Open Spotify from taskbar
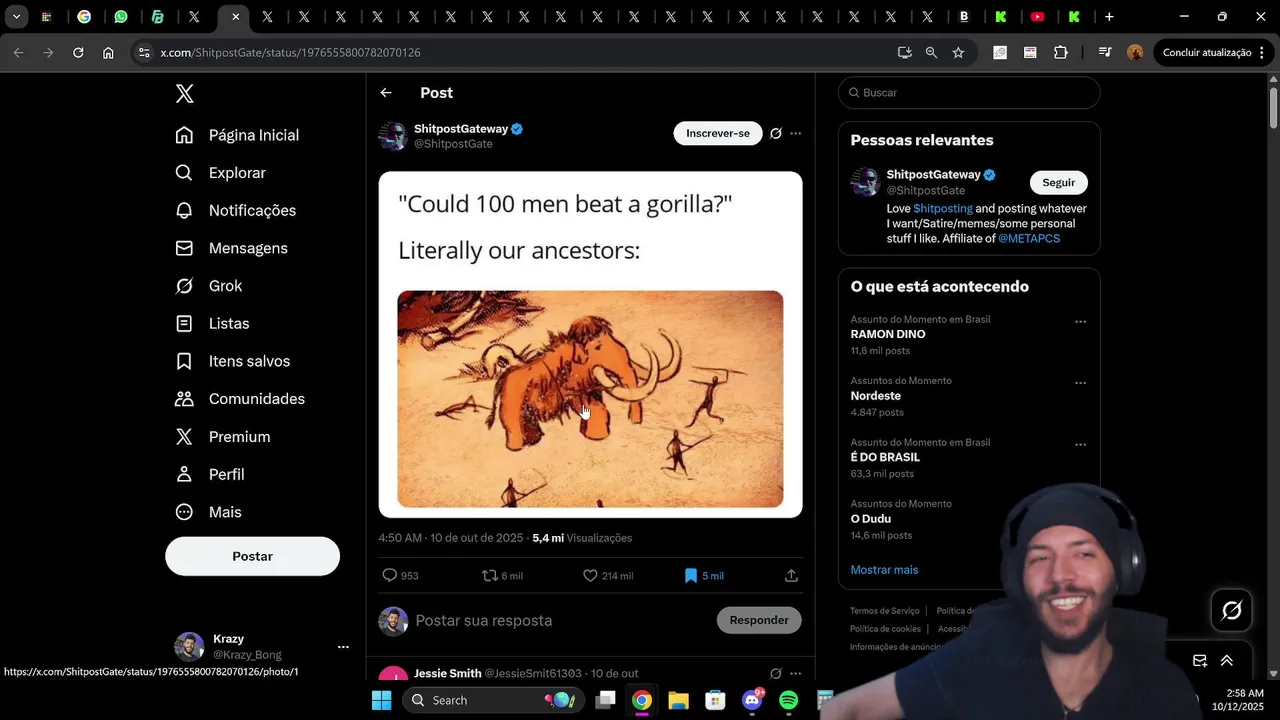The width and height of the screenshot is (1280, 720). pos(789,700)
